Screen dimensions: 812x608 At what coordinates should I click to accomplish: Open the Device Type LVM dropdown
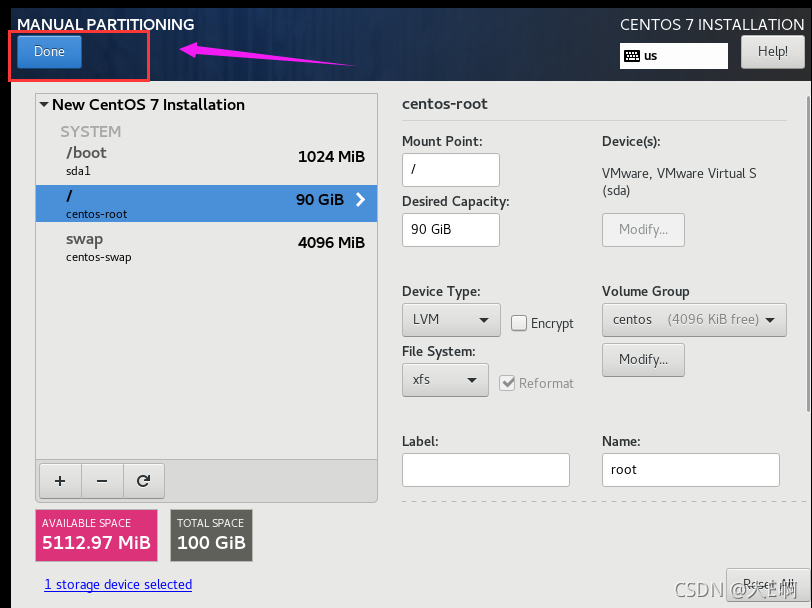coord(451,320)
